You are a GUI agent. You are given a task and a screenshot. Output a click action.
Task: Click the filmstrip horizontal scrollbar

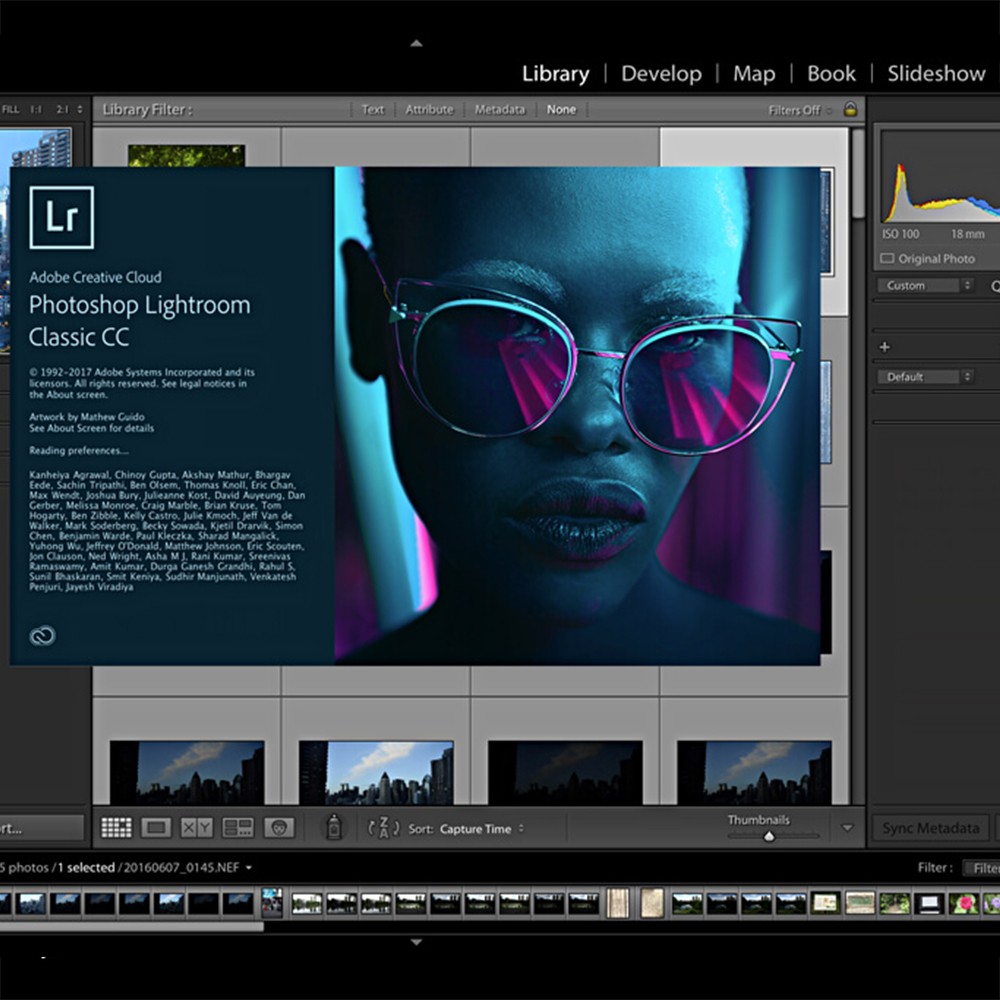pyautogui.click(x=132, y=927)
